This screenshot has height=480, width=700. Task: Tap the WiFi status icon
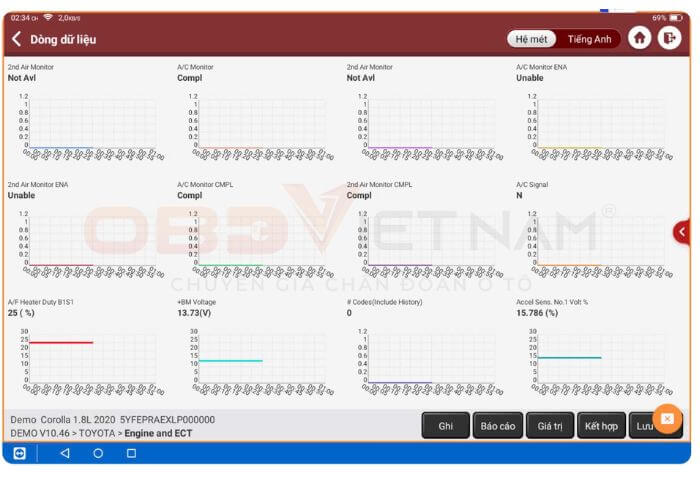[48, 17]
